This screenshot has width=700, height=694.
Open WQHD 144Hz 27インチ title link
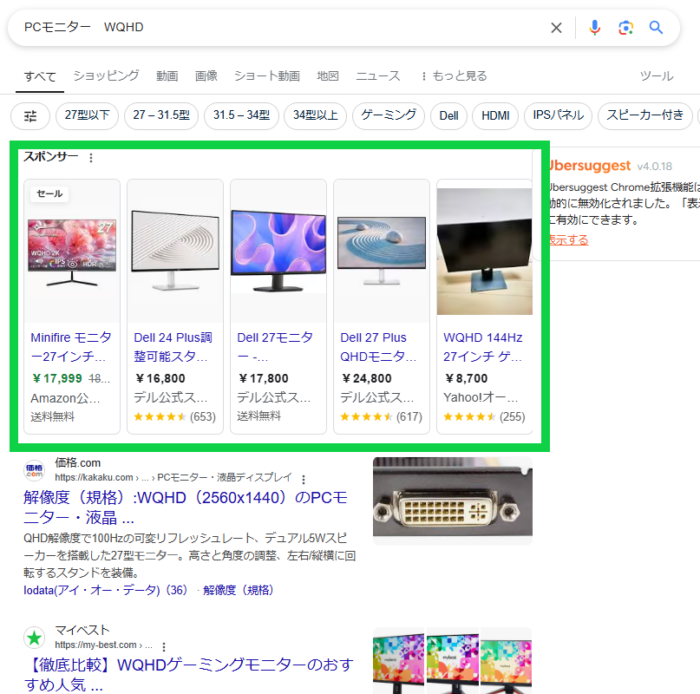pos(483,347)
